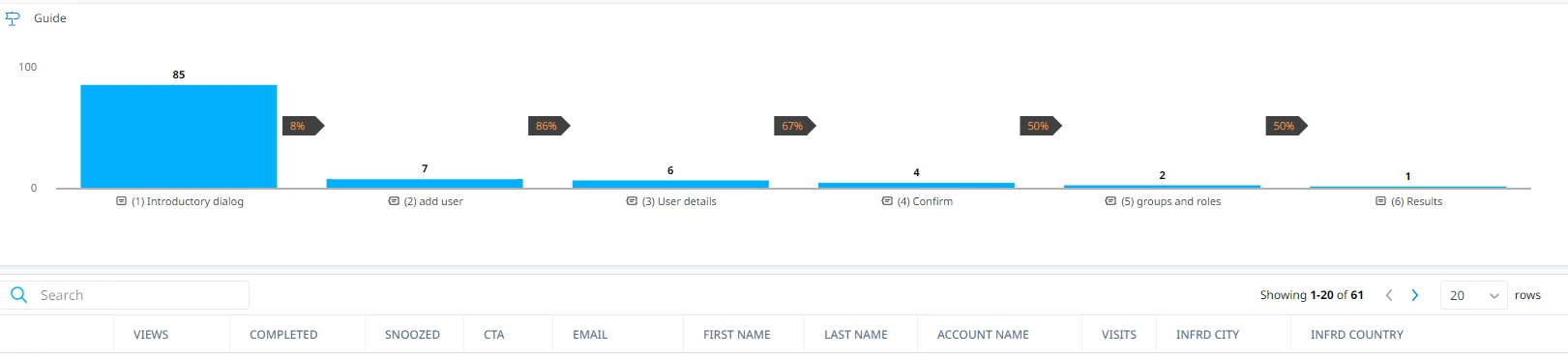This screenshot has width=1568, height=359.
Task: Click in the Search field
Action: tap(140, 295)
